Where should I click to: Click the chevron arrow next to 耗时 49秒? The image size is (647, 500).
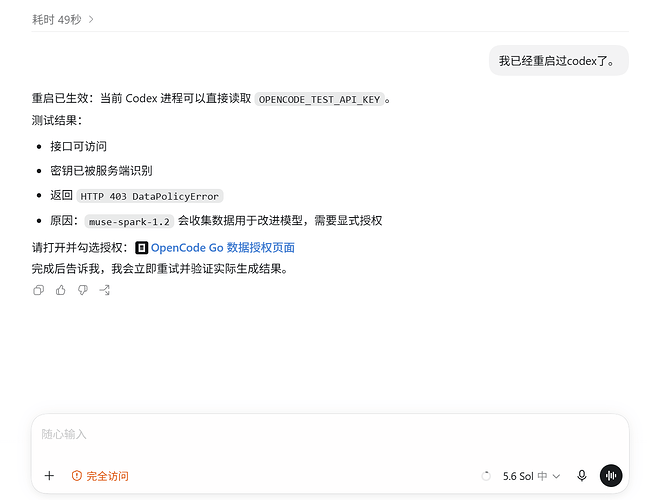pyautogui.click(x=91, y=19)
